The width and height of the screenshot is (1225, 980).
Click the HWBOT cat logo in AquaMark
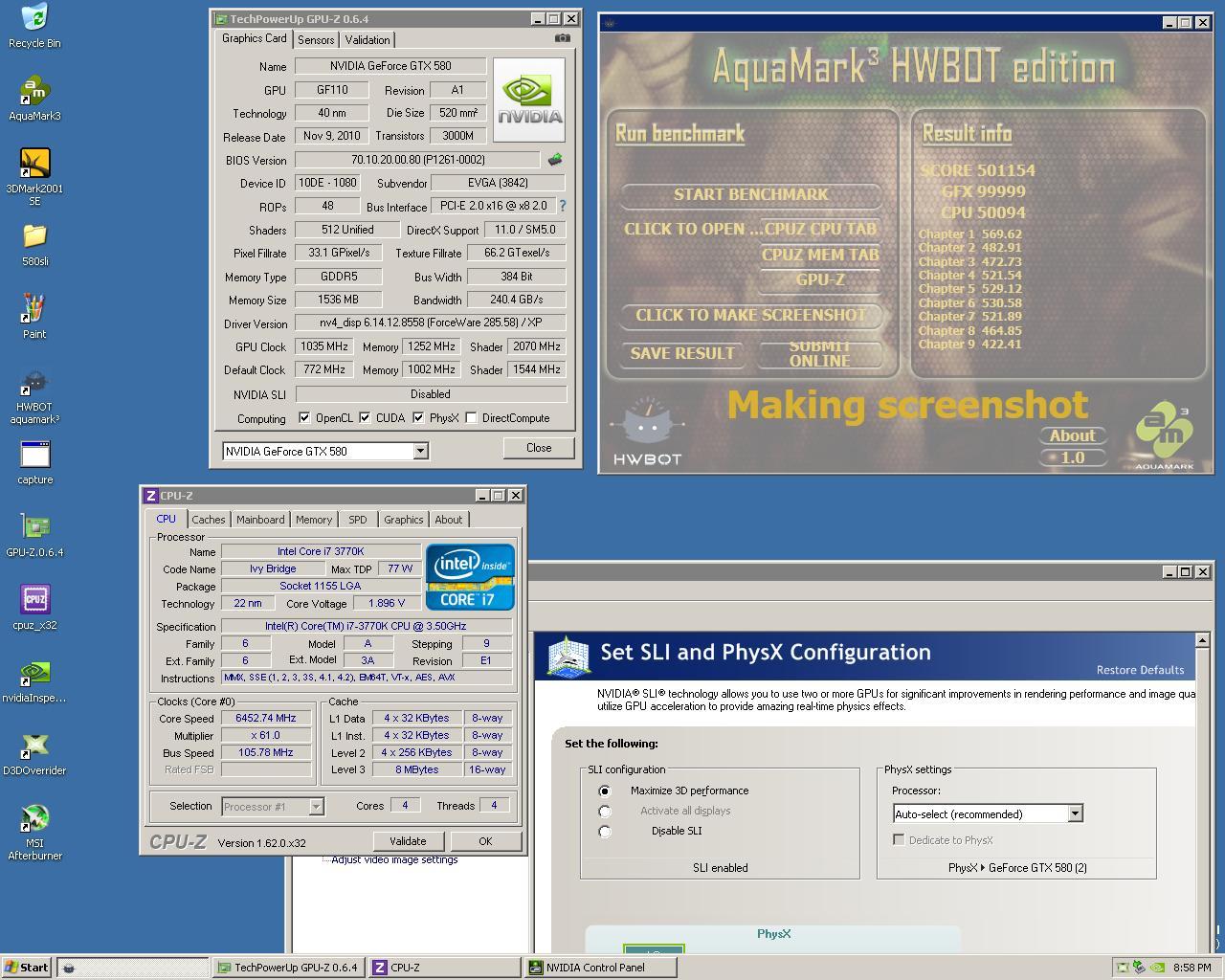648,430
